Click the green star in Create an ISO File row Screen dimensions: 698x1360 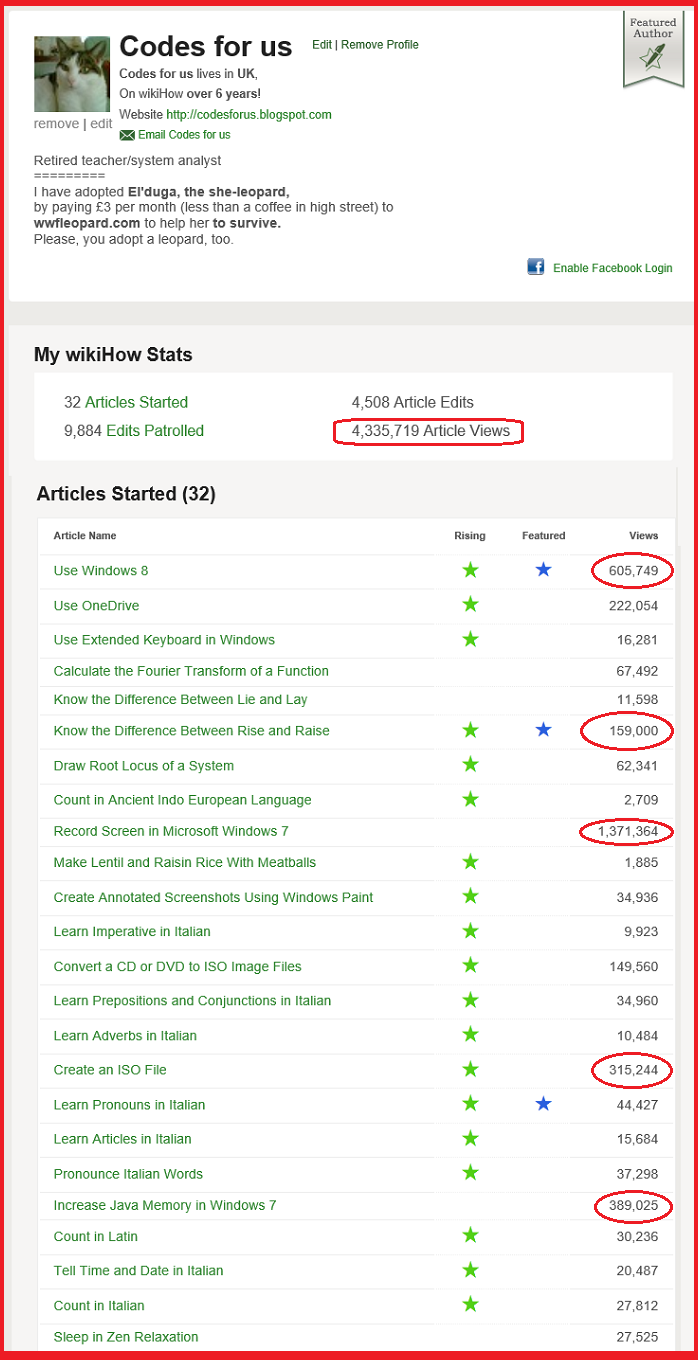pos(470,1069)
